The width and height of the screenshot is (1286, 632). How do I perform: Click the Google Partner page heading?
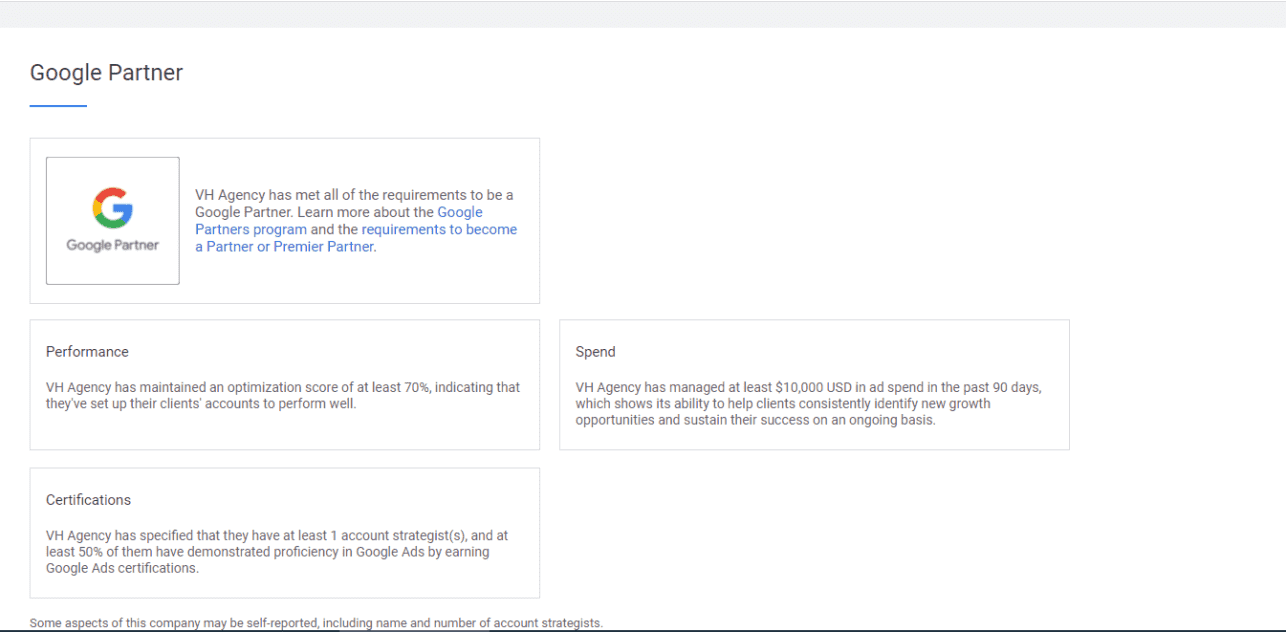106,73
